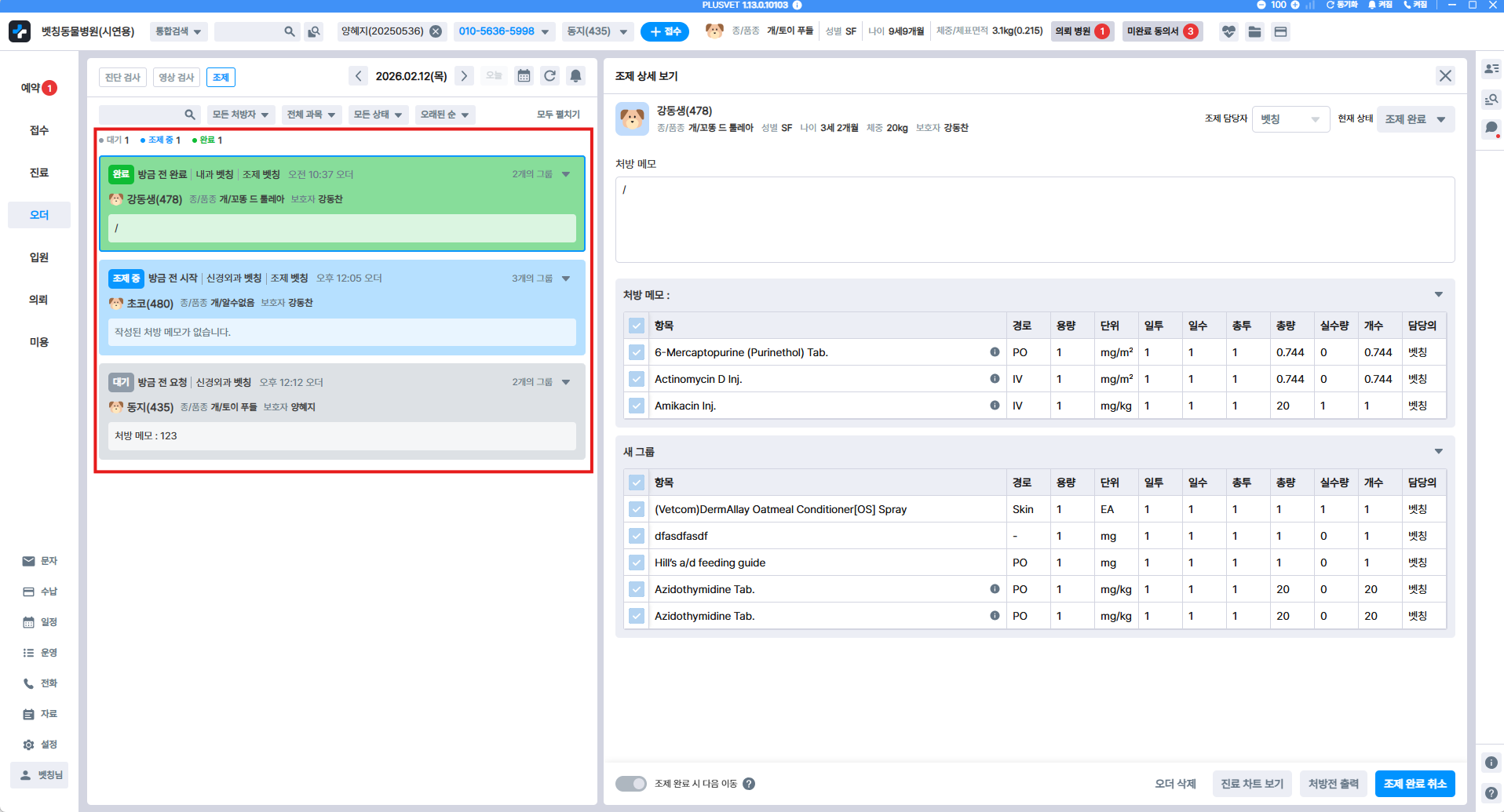Collapse the 새 그룹 section

pos(1438,451)
